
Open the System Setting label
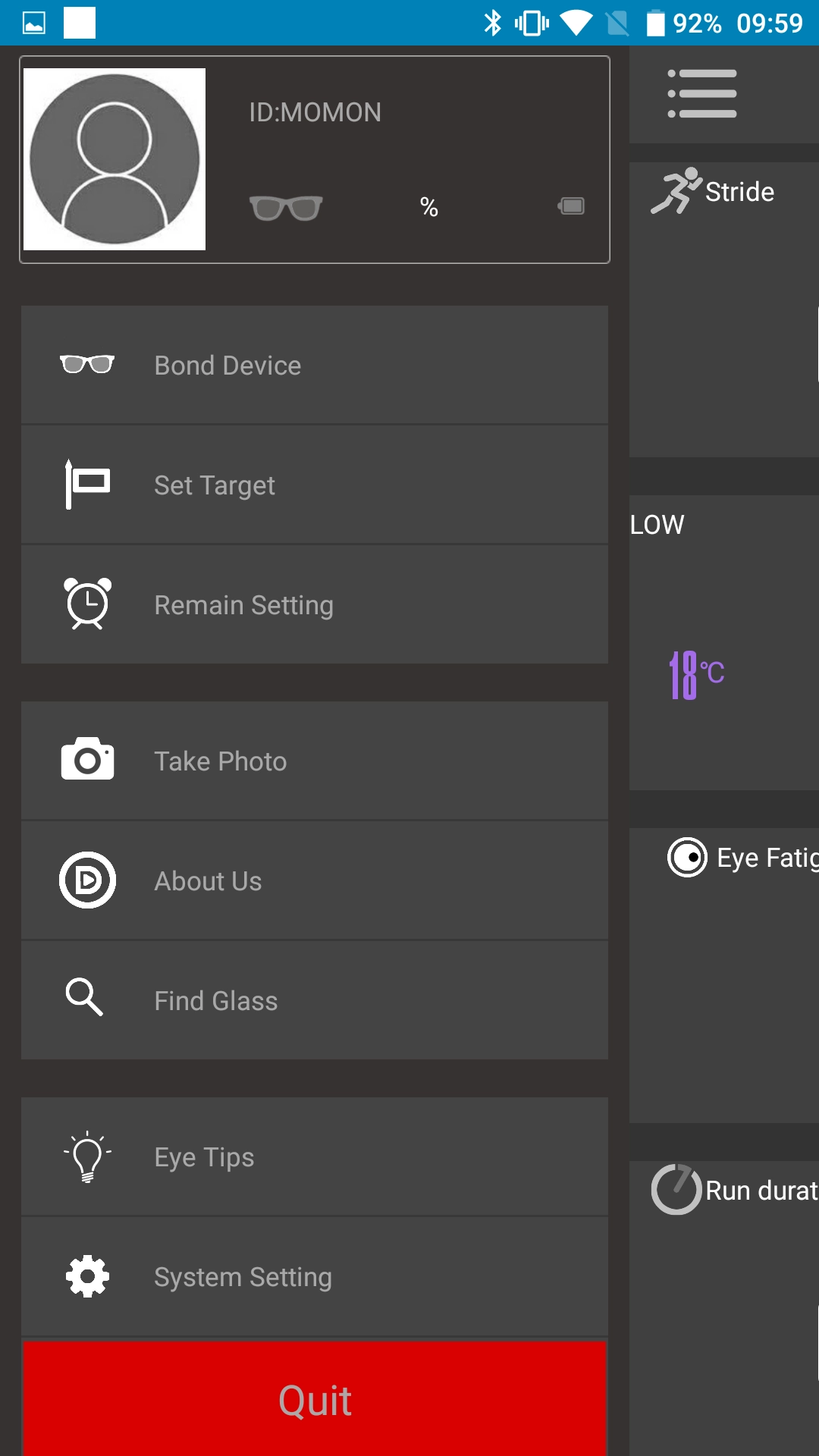coord(243,1277)
